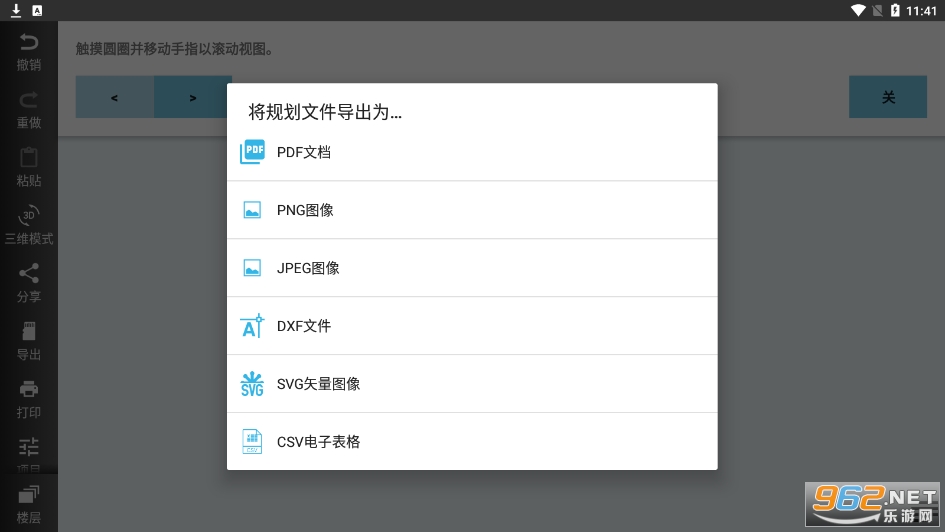
Task: Click the DXF file icon
Action: pos(252,326)
